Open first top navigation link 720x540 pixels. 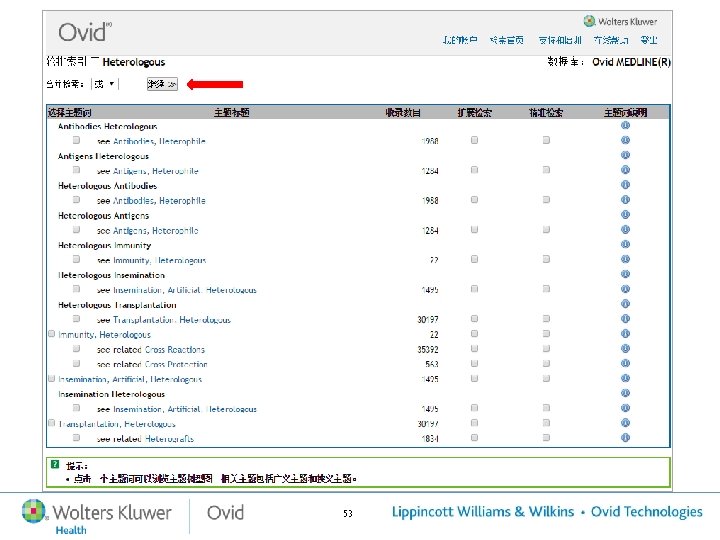(x=460, y=40)
